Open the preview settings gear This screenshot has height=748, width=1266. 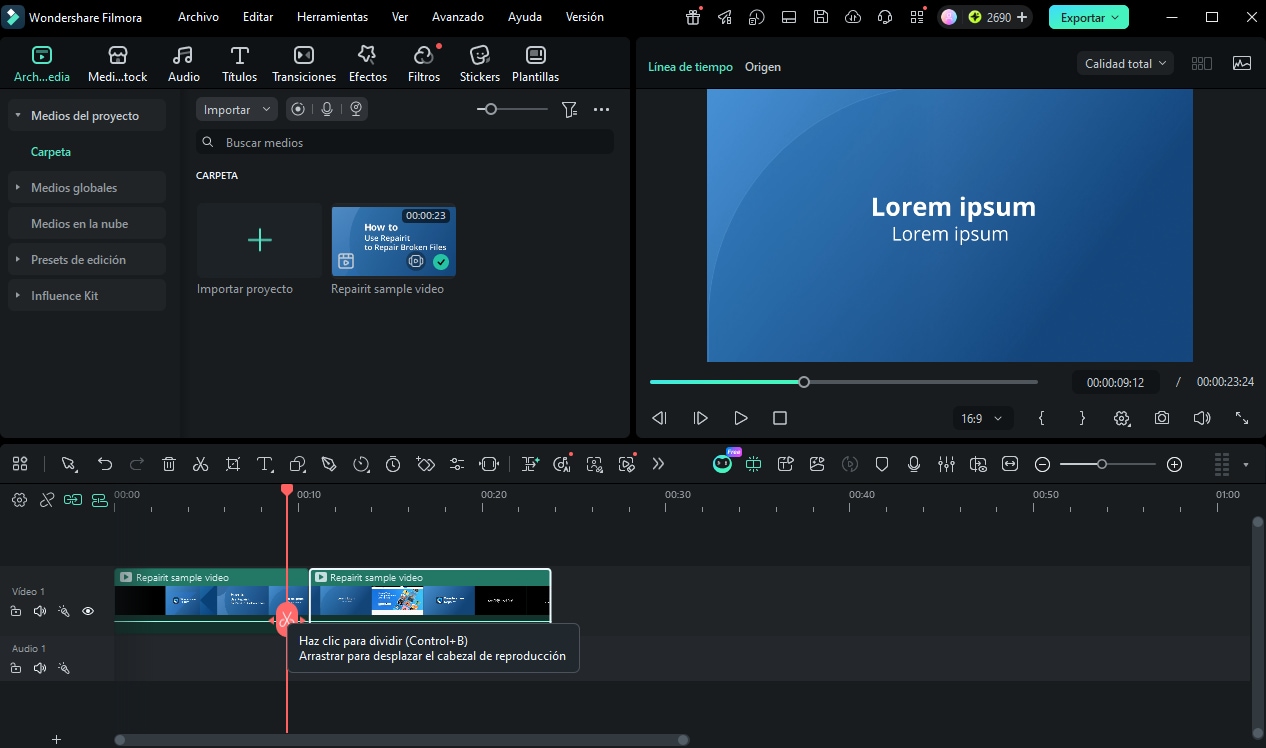[x=1122, y=418]
